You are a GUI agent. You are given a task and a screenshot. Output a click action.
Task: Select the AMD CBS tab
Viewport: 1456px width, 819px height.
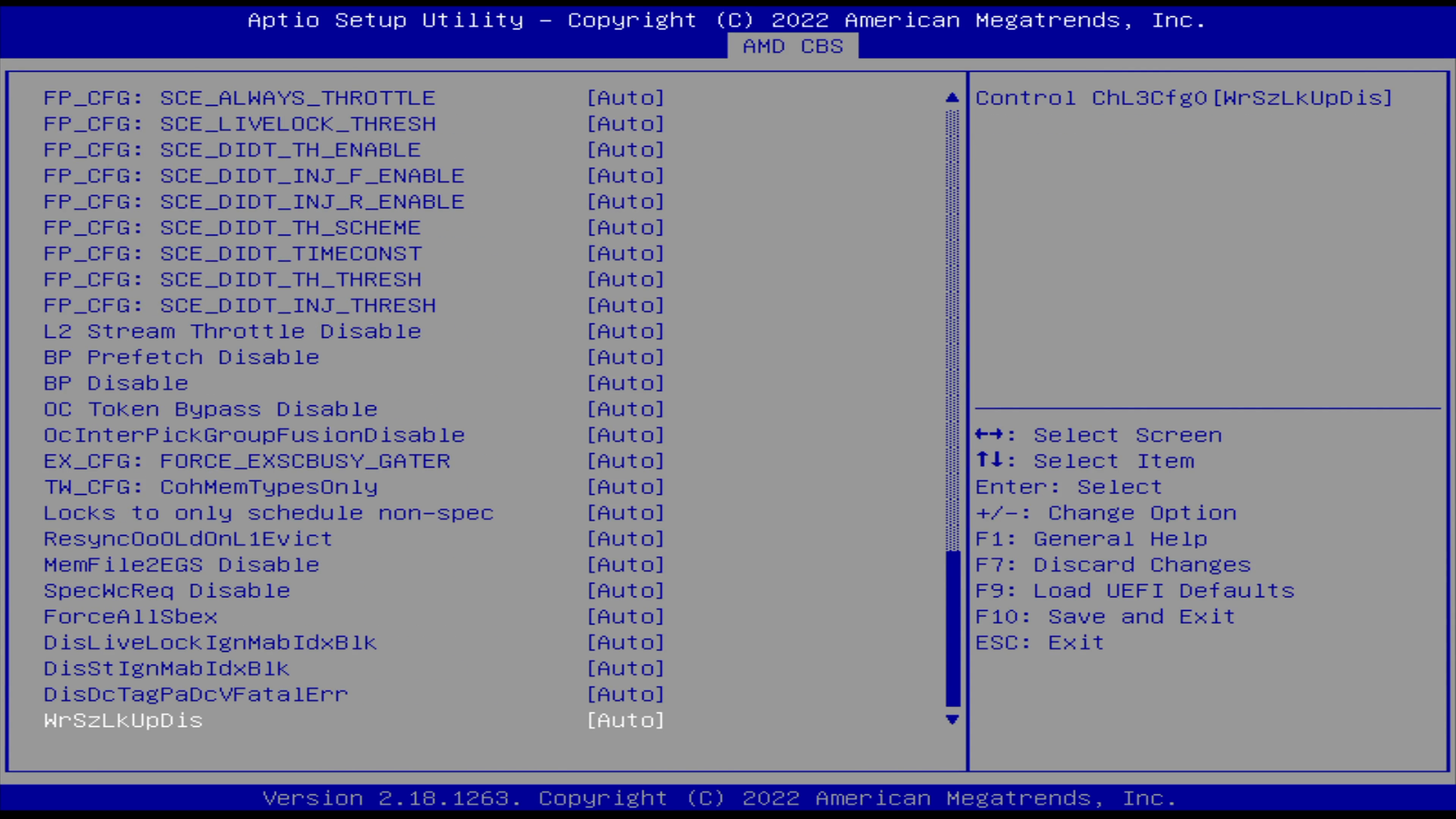792,46
